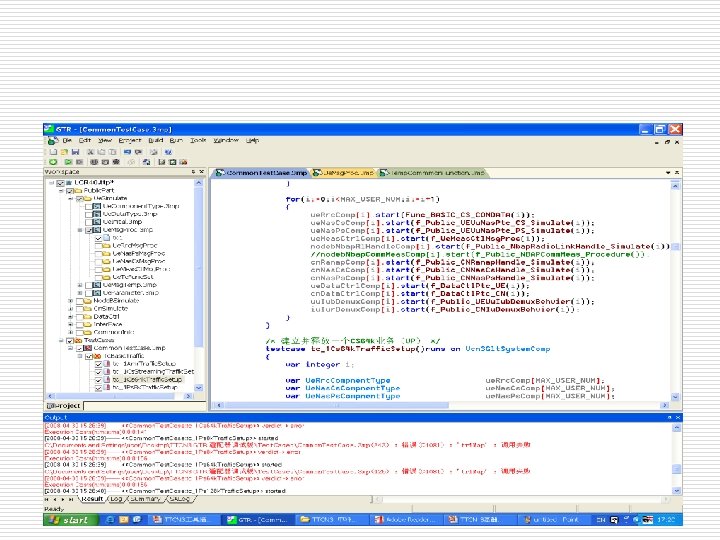Image resolution: width=720 pixels, height=540 pixels.
Task: Check the NodeBSimulate folder checkbox
Action: point(79,301)
